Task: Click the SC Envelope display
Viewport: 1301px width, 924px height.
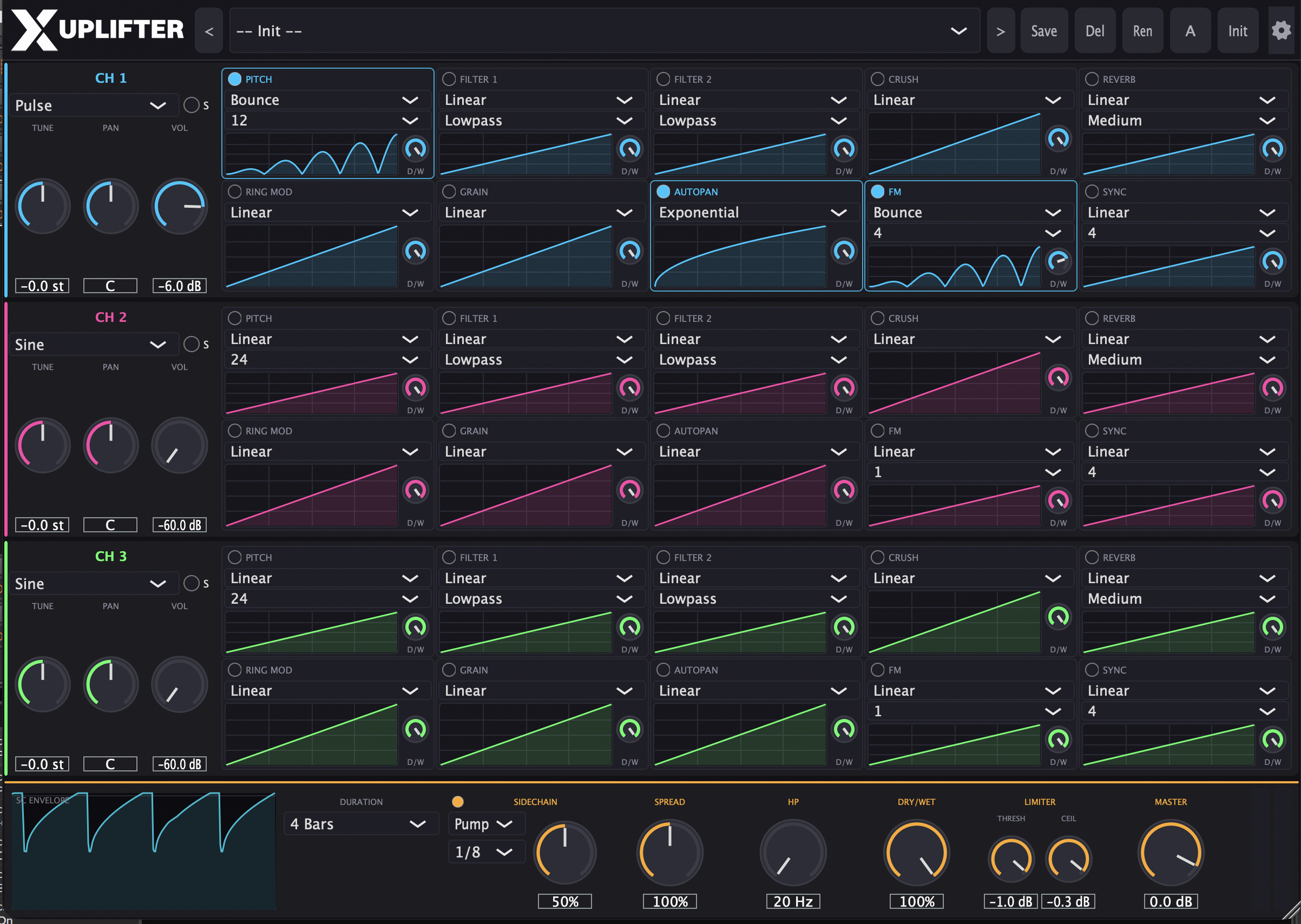Action: (x=143, y=850)
